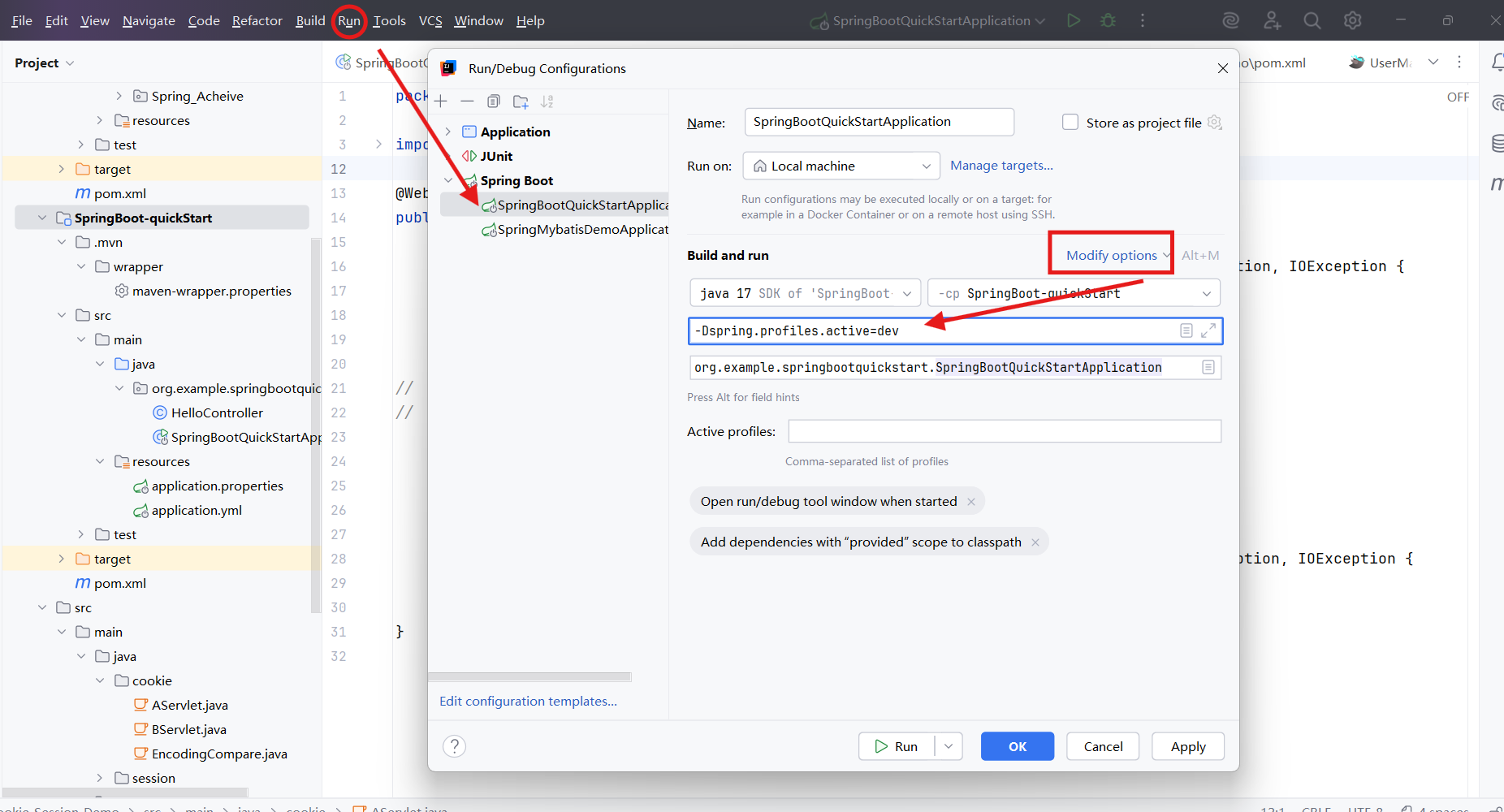Open the Database tool window icon
This screenshot has width=1504, height=812.
coord(1497,144)
